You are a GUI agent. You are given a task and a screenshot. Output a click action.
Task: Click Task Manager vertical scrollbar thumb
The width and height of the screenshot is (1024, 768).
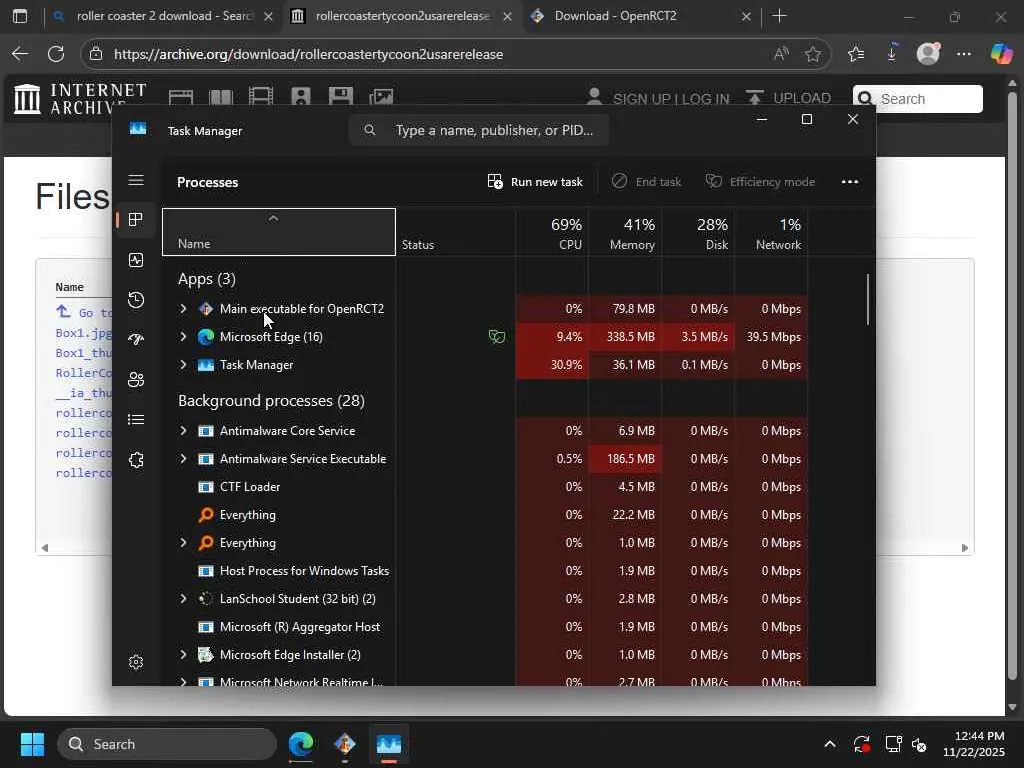pos(868,300)
